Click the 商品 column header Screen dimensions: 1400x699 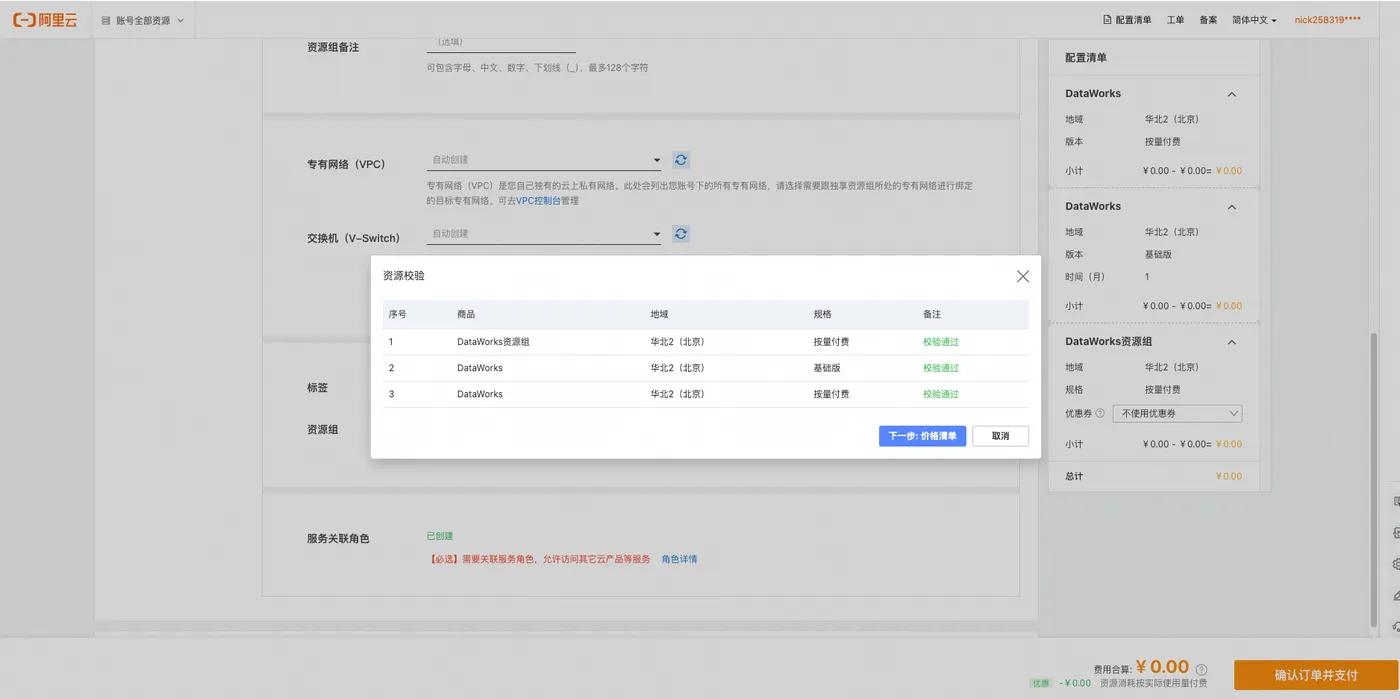pyautogui.click(x=466, y=315)
